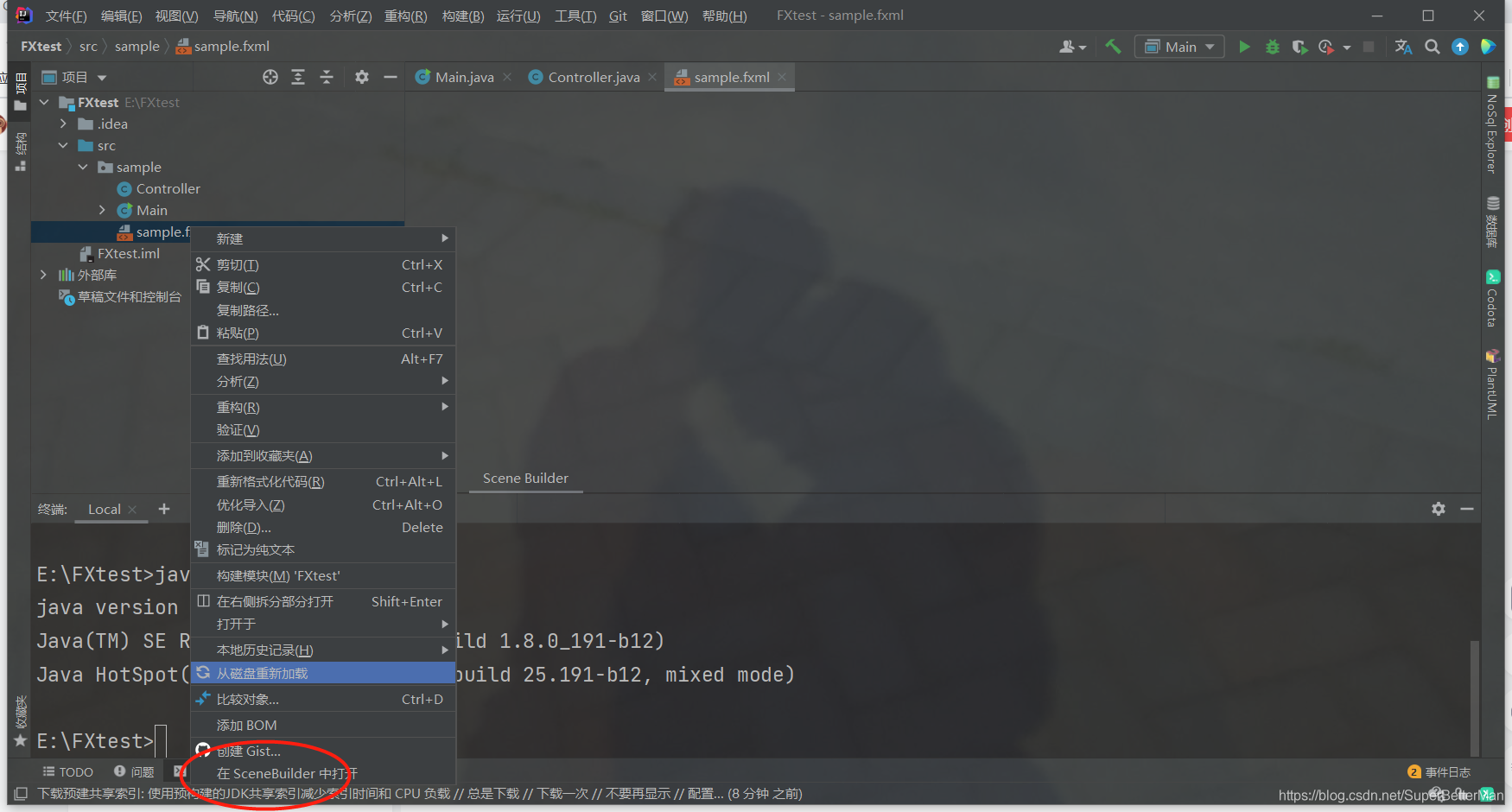Expand the .idea folder

tap(63, 124)
